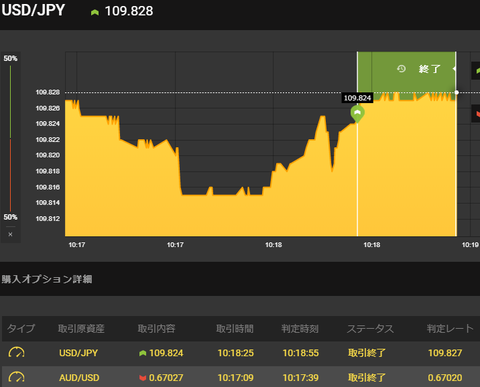This screenshot has width=480, height=387.
Task: Click the 判定レート column header
Action: click(x=450, y=329)
